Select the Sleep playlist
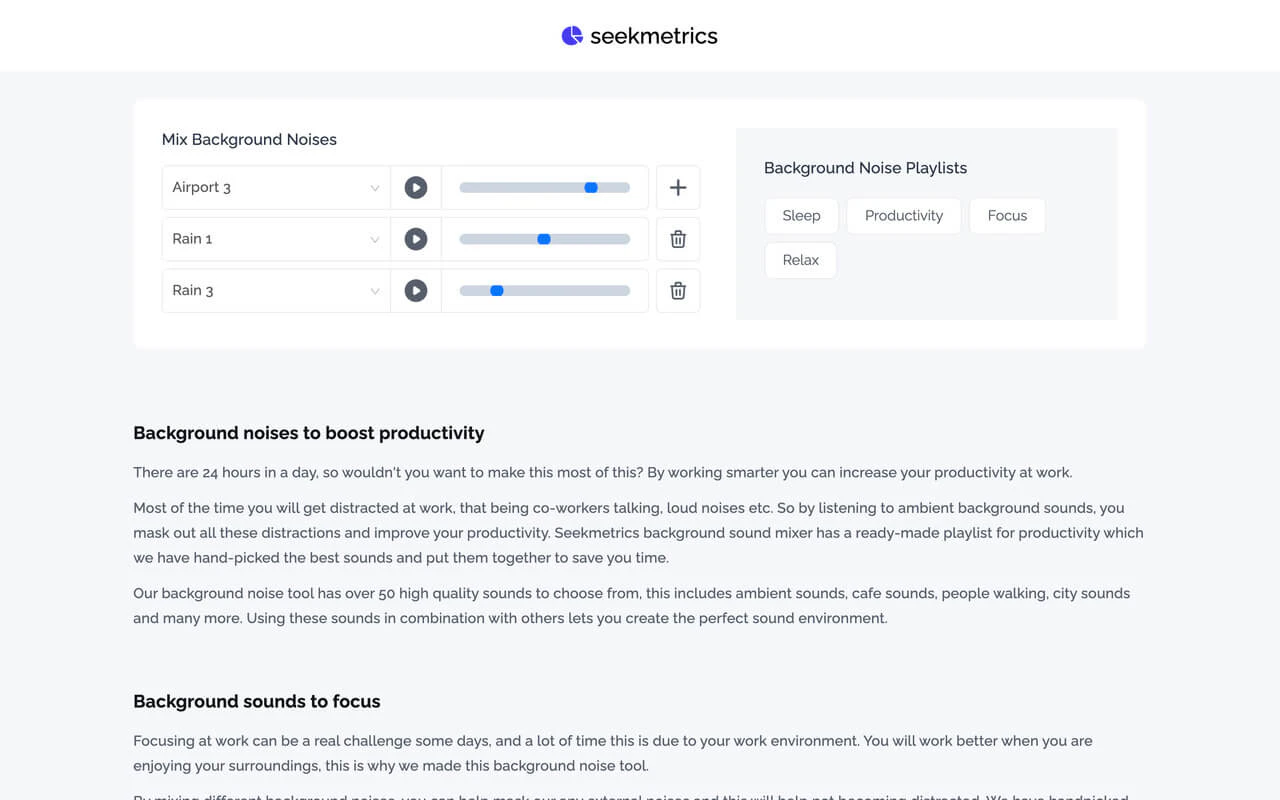 coord(801,216)
